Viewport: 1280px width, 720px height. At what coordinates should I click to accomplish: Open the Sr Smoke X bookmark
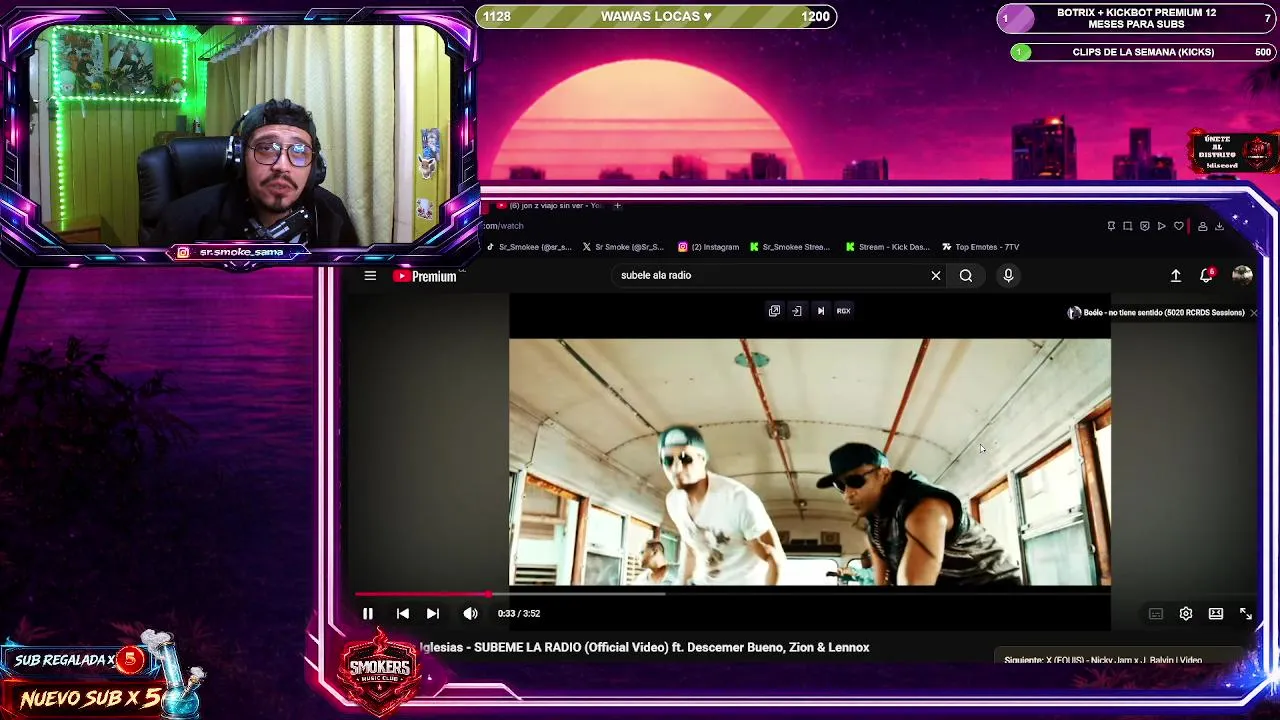[x=624, y=247]
